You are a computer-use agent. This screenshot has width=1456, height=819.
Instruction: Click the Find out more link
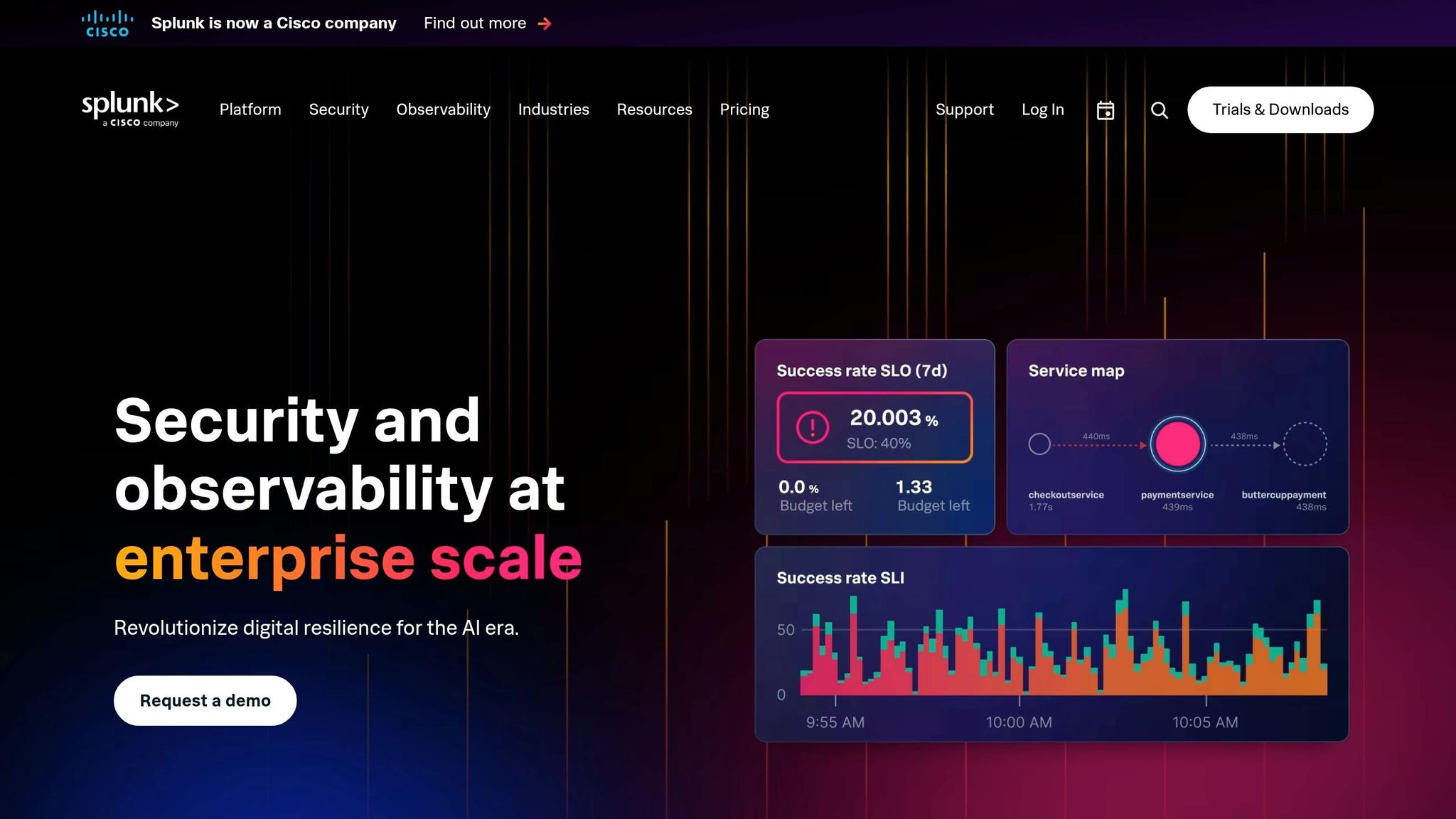(475, 23)
